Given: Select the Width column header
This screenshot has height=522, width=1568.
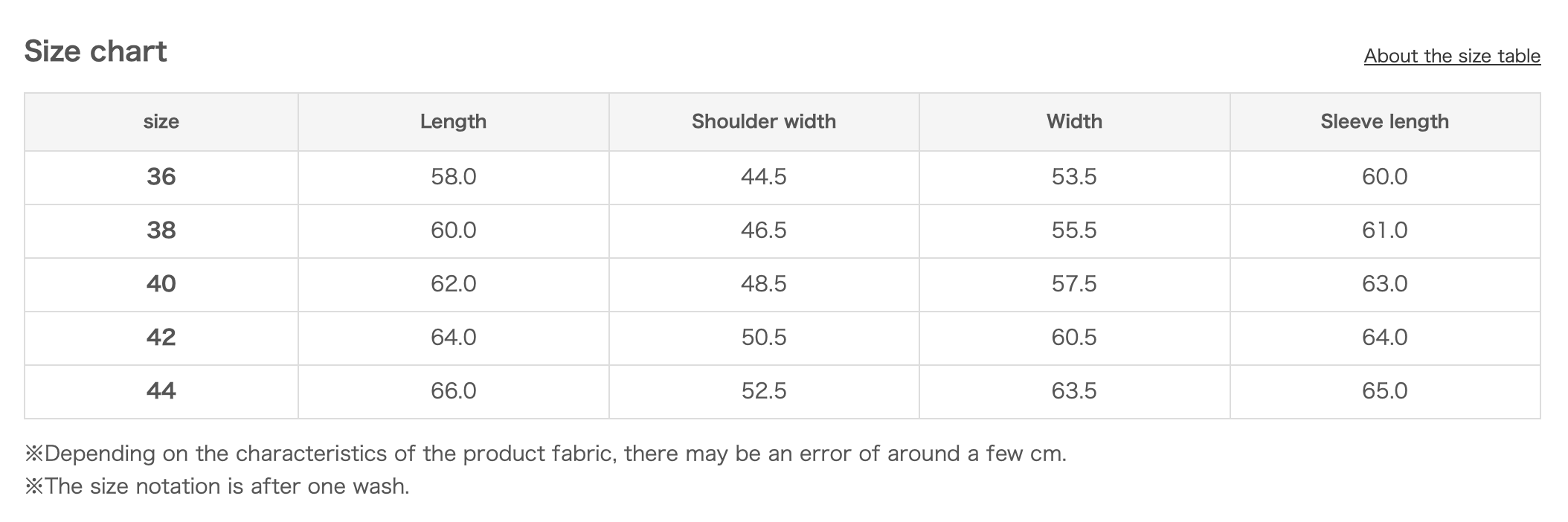Looking at the screenshot, I should (1073, 121).
